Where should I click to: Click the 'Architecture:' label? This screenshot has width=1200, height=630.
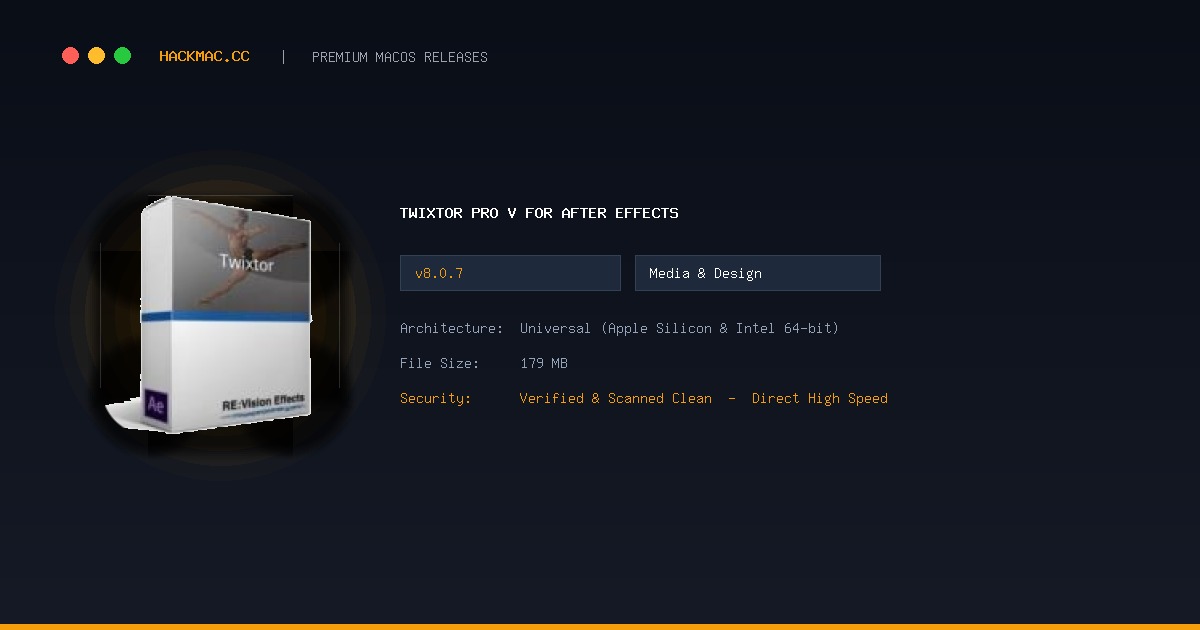click(x=451, y=328)
